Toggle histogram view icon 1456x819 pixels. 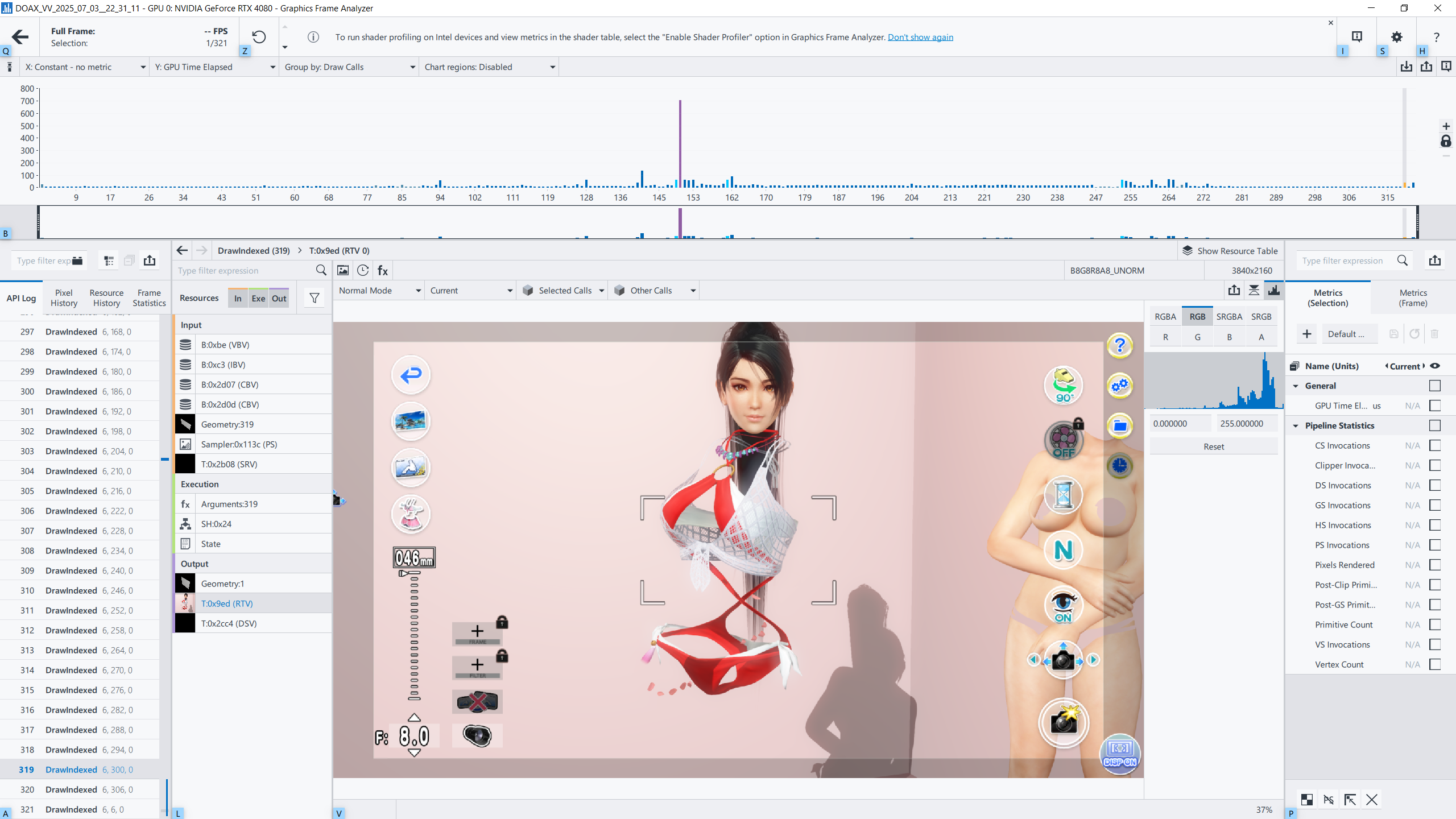click(x=1273, y=291)
